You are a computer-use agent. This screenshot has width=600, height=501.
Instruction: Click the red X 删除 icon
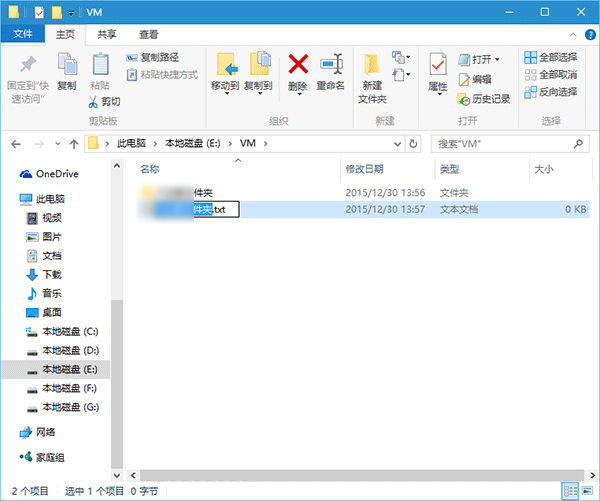pos(298,64)
